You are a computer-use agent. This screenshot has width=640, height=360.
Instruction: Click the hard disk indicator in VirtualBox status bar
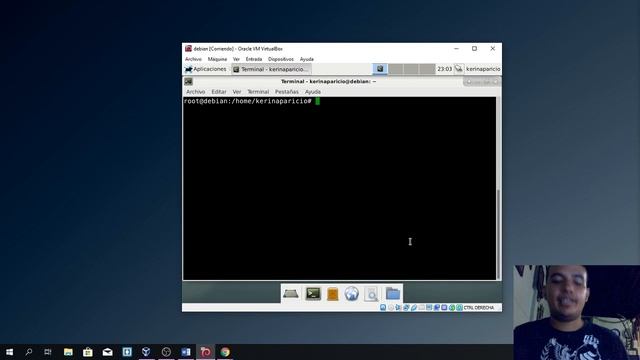(x=383, y=308)
